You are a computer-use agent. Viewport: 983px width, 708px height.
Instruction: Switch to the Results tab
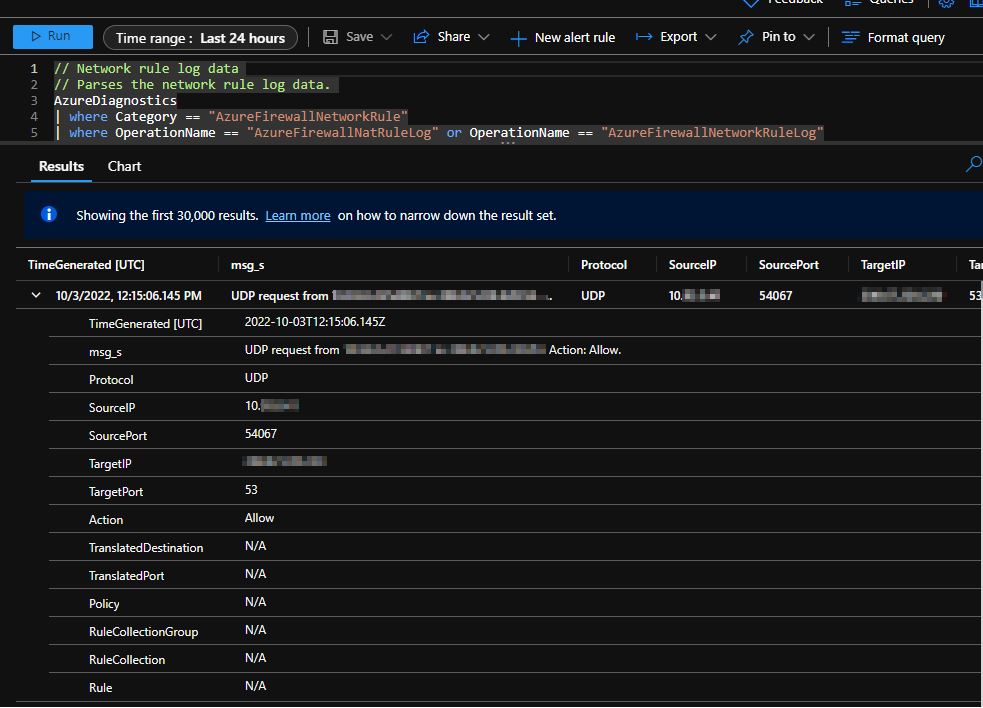point(61,166)
